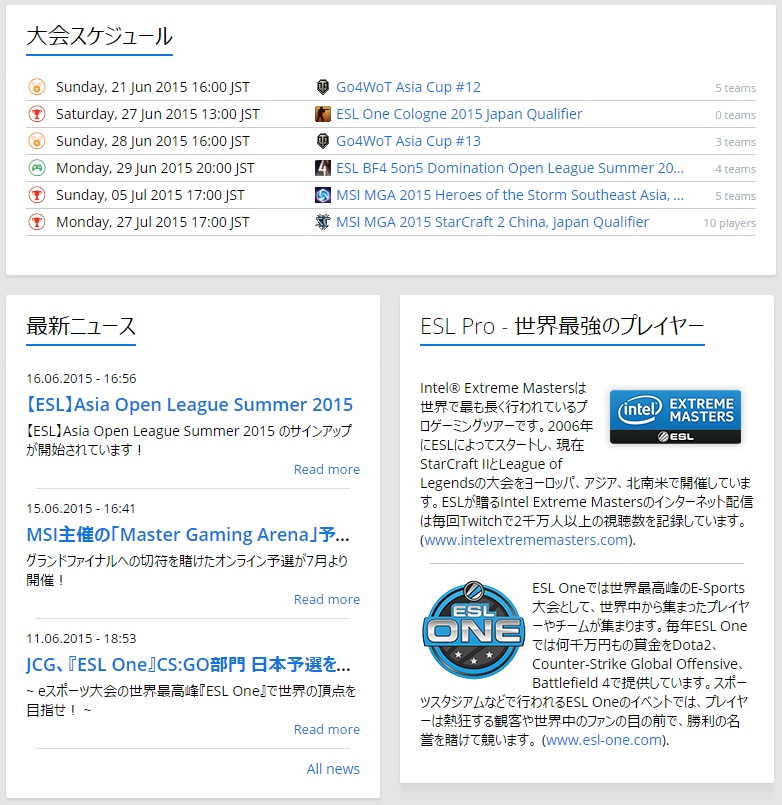Click the 最新ニュース section heading
Image resolution: width=782 pixels, height=805 pixels.
[x=81, y=326]
